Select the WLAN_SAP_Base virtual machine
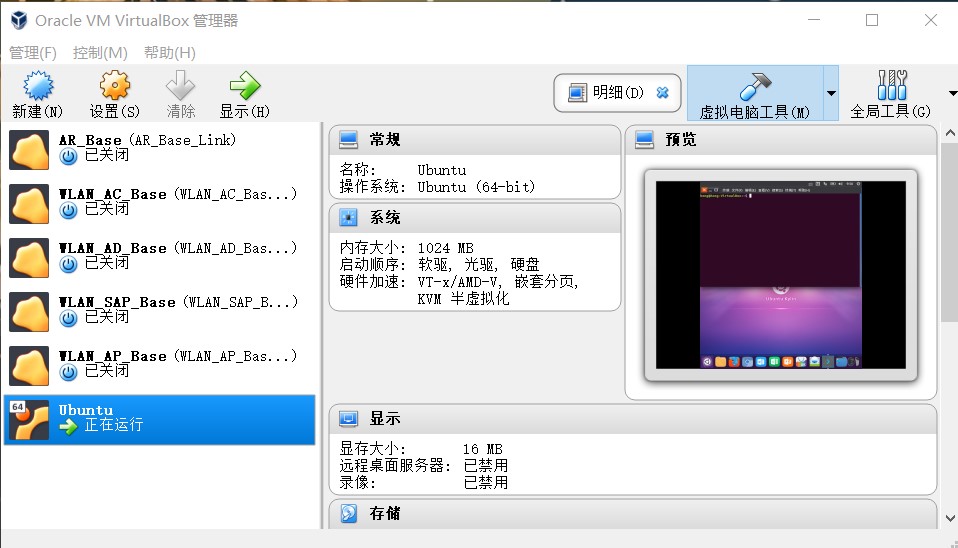This screenshot has height=548, width=958. tap(159, 312)
